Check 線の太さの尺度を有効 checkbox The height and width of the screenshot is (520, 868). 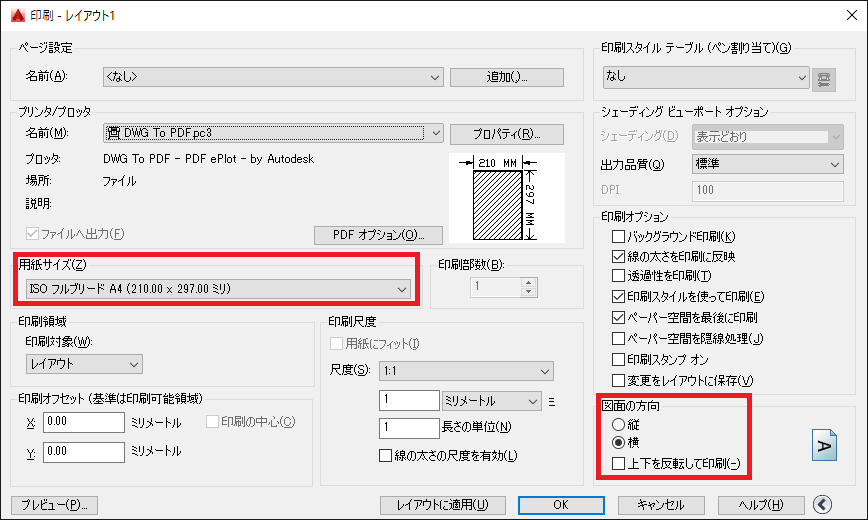click(x=385, y=456)
